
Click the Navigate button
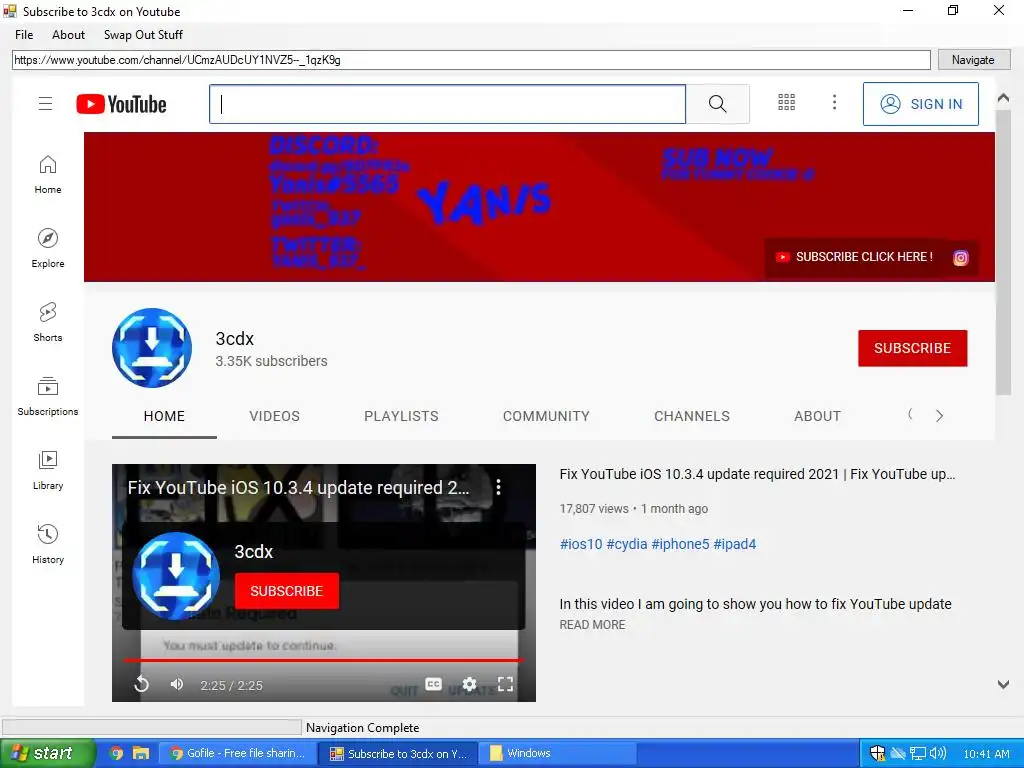pos(973,59)
